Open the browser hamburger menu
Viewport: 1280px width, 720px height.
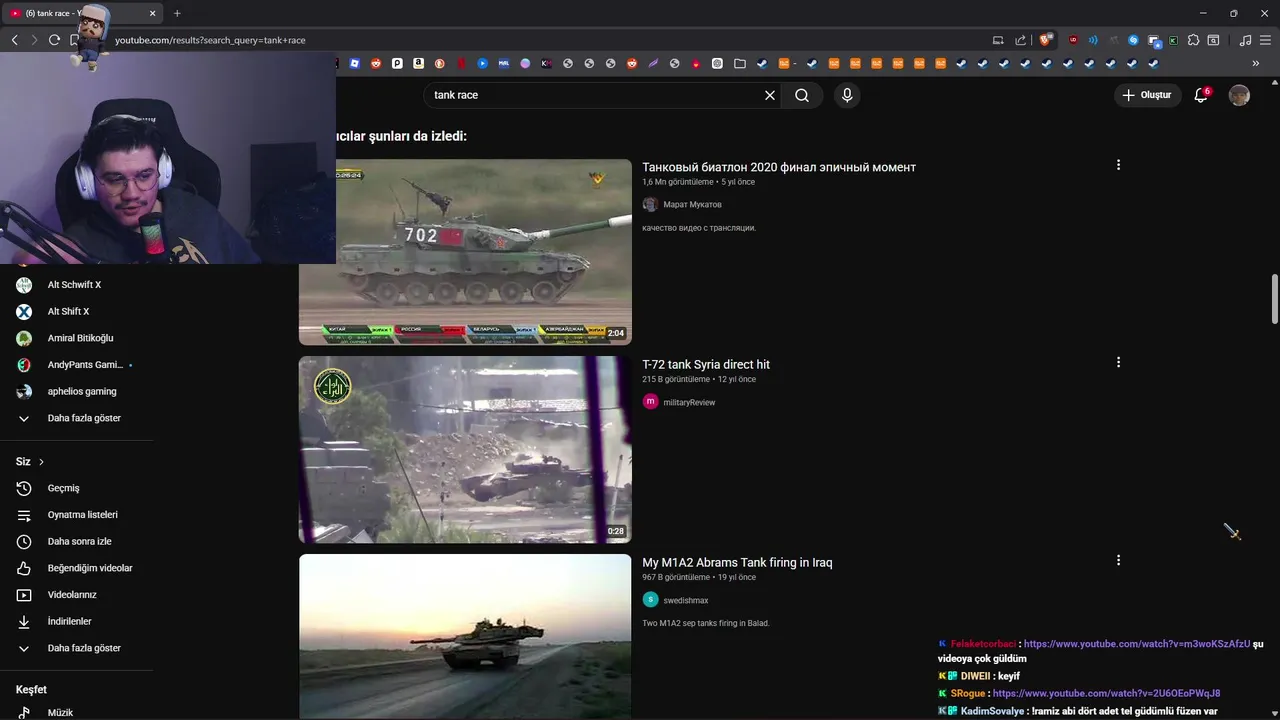(x=1265, y=40)
